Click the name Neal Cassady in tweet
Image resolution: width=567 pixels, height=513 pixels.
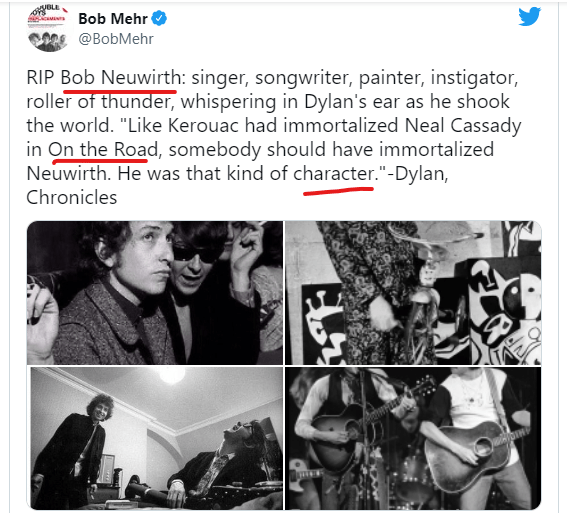pos(463,125)
